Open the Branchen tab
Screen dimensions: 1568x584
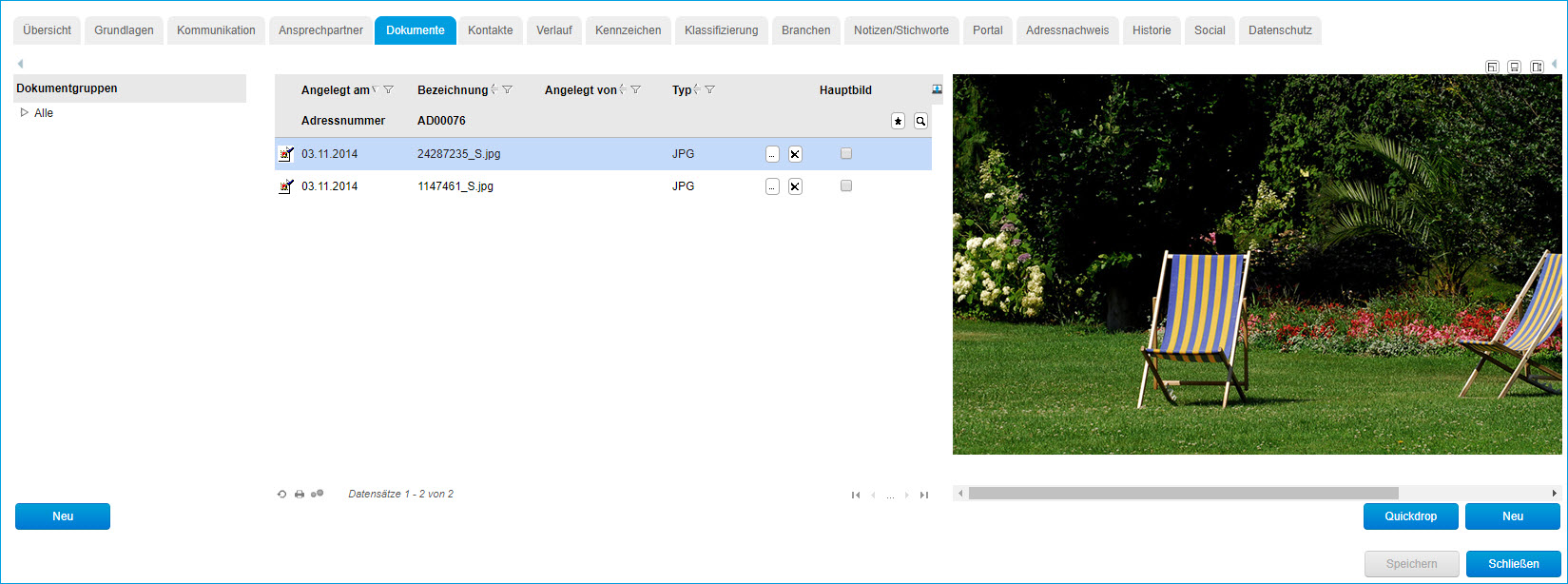tap(806, 30)
